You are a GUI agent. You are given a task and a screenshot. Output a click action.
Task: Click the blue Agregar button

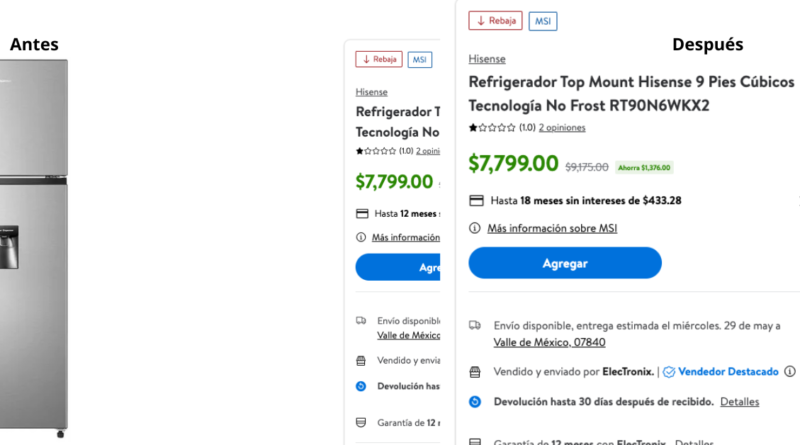tap(565, 263)
